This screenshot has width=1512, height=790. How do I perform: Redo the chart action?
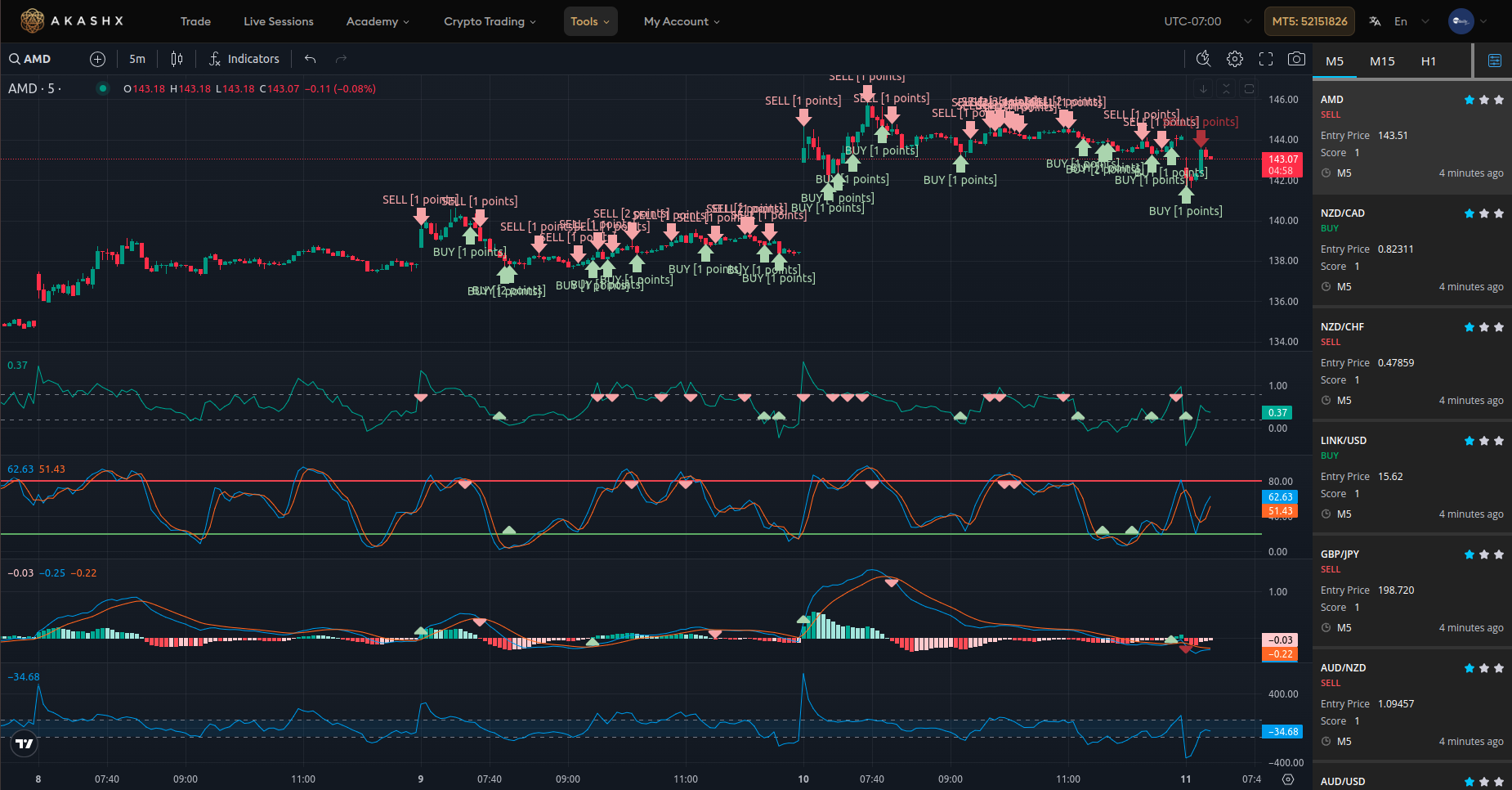(x=342, y=59)
